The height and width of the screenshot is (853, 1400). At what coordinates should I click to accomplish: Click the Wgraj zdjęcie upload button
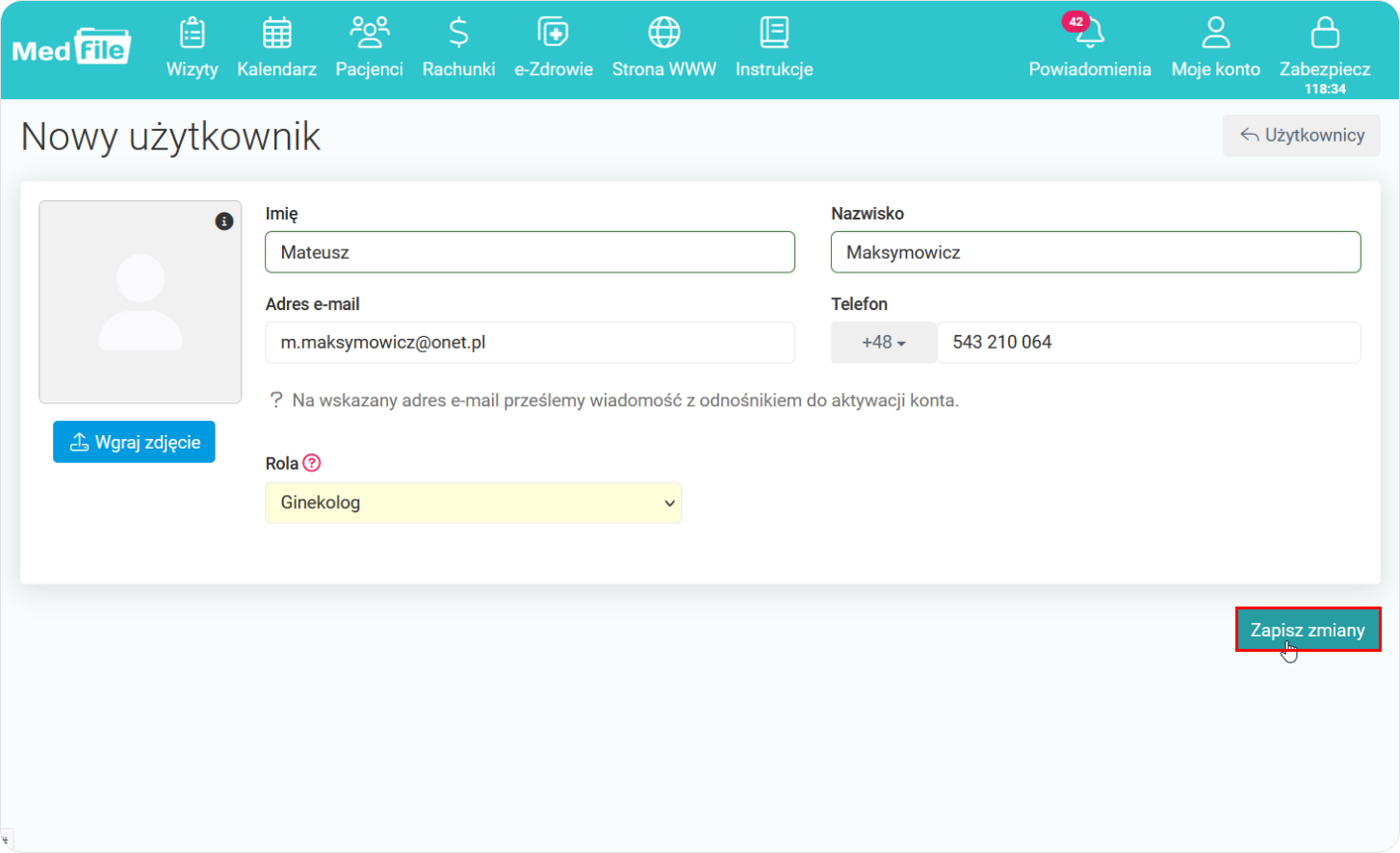tap(134, 442)
